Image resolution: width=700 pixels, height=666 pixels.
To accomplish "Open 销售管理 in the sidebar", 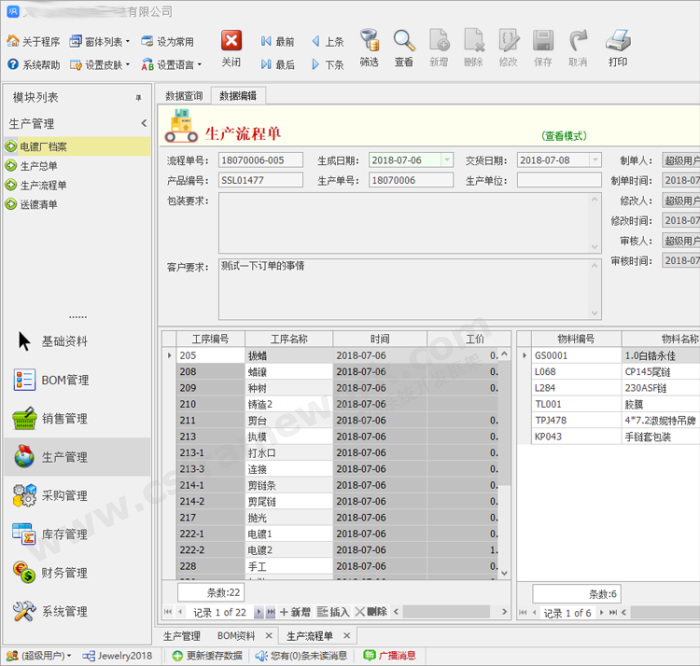I will [x=64, y=418].
